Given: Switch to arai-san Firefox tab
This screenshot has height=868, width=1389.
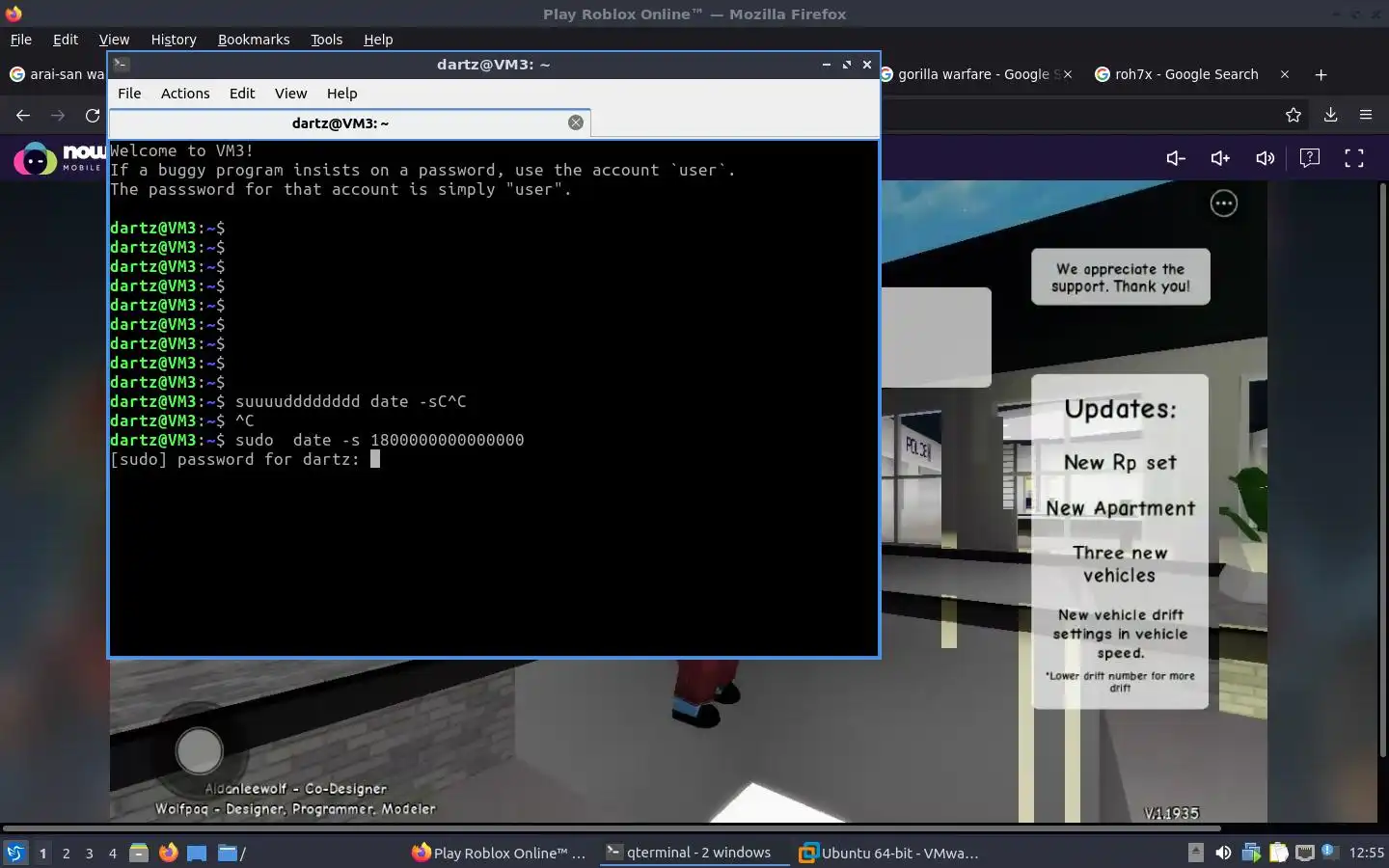Looking at the screenshot, I should click(x=56, y=74).
